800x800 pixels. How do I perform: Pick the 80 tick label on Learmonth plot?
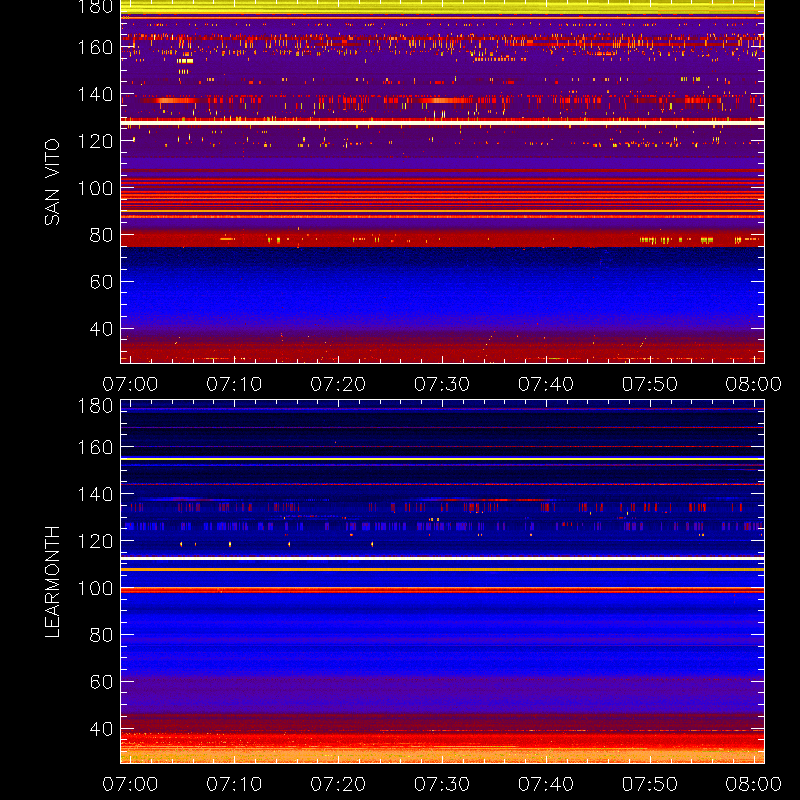pos(101,635)
